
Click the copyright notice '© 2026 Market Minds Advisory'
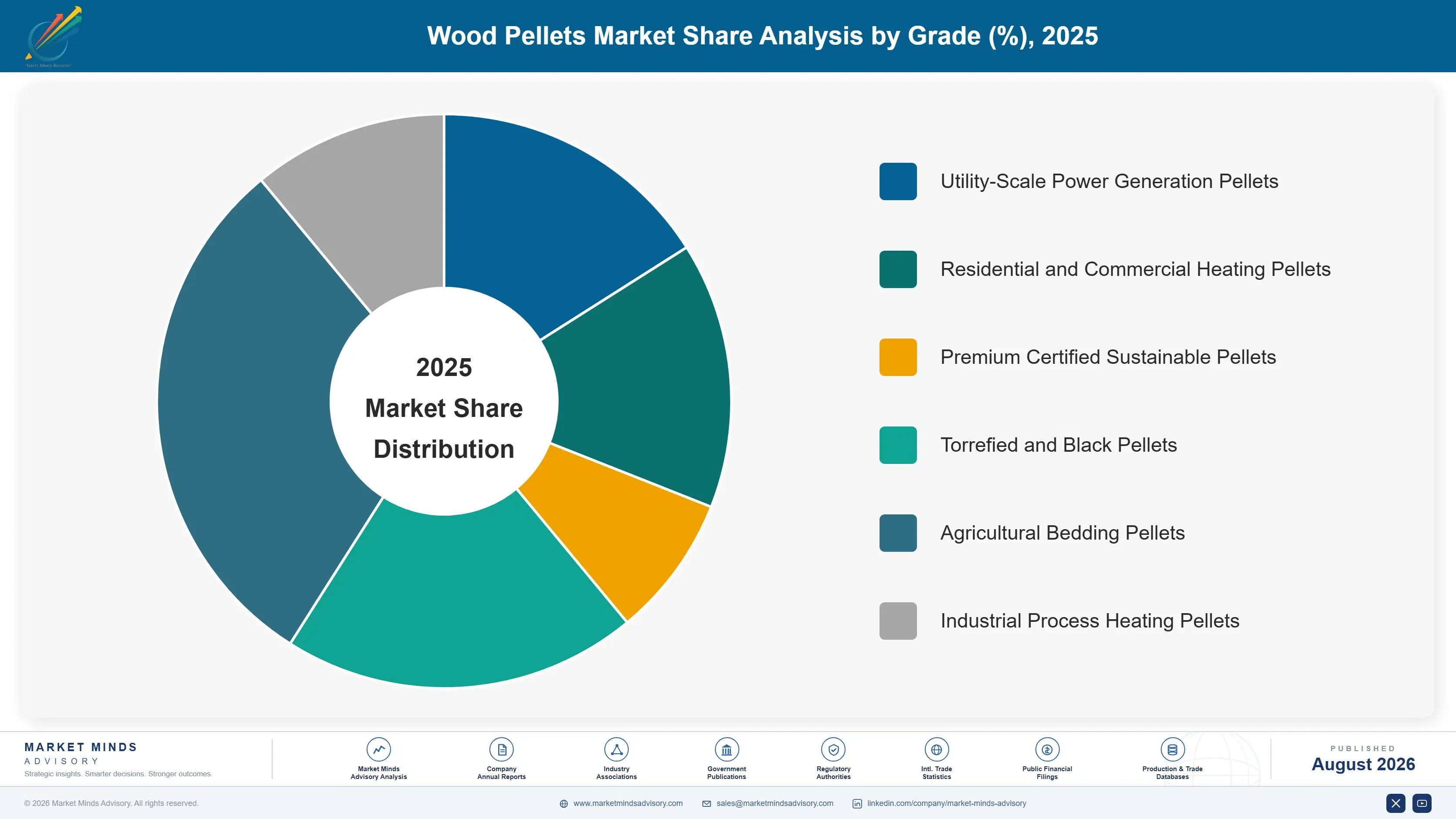pos(111,803)
